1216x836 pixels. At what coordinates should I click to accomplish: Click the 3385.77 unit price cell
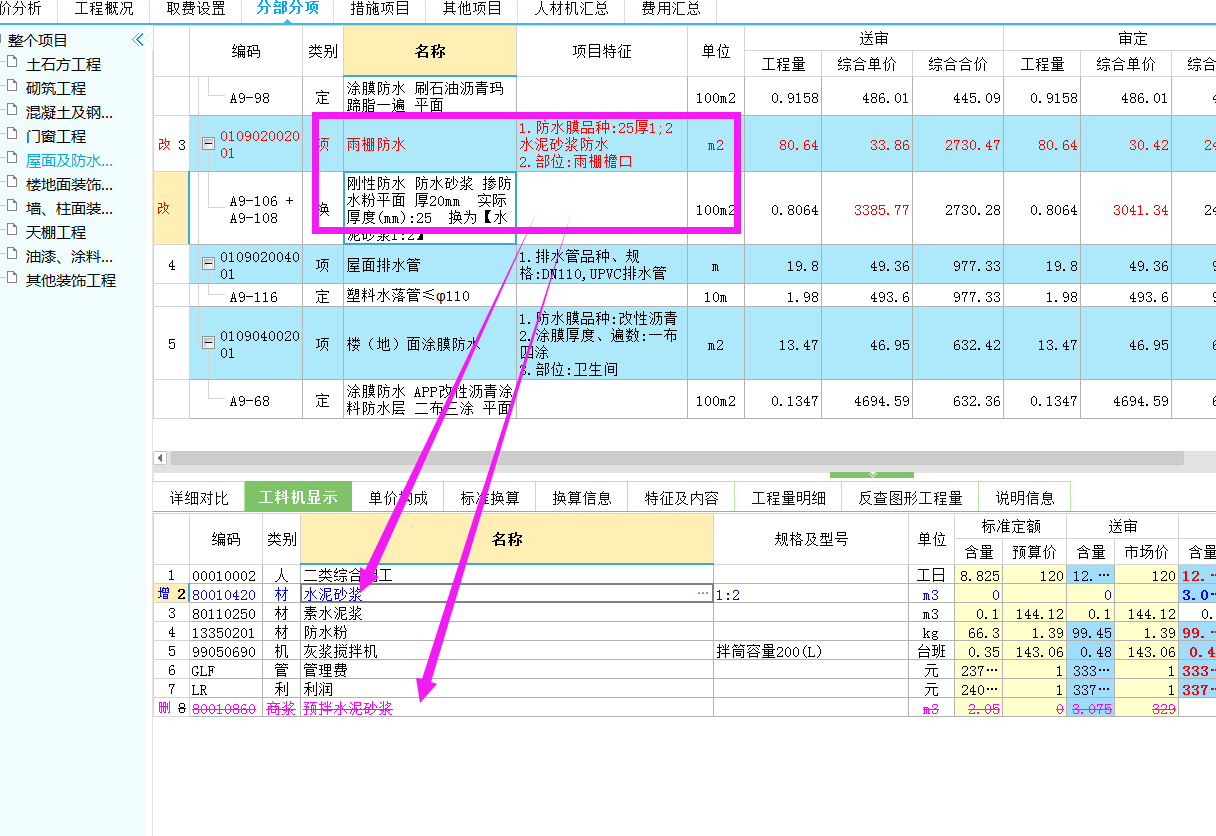[x=867, y=209]
